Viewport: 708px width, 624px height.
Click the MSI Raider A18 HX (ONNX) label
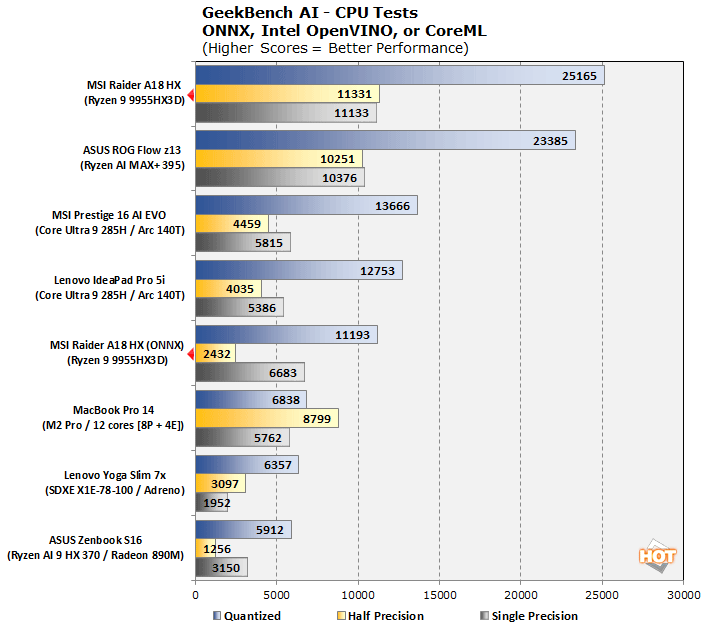[116, 345]
